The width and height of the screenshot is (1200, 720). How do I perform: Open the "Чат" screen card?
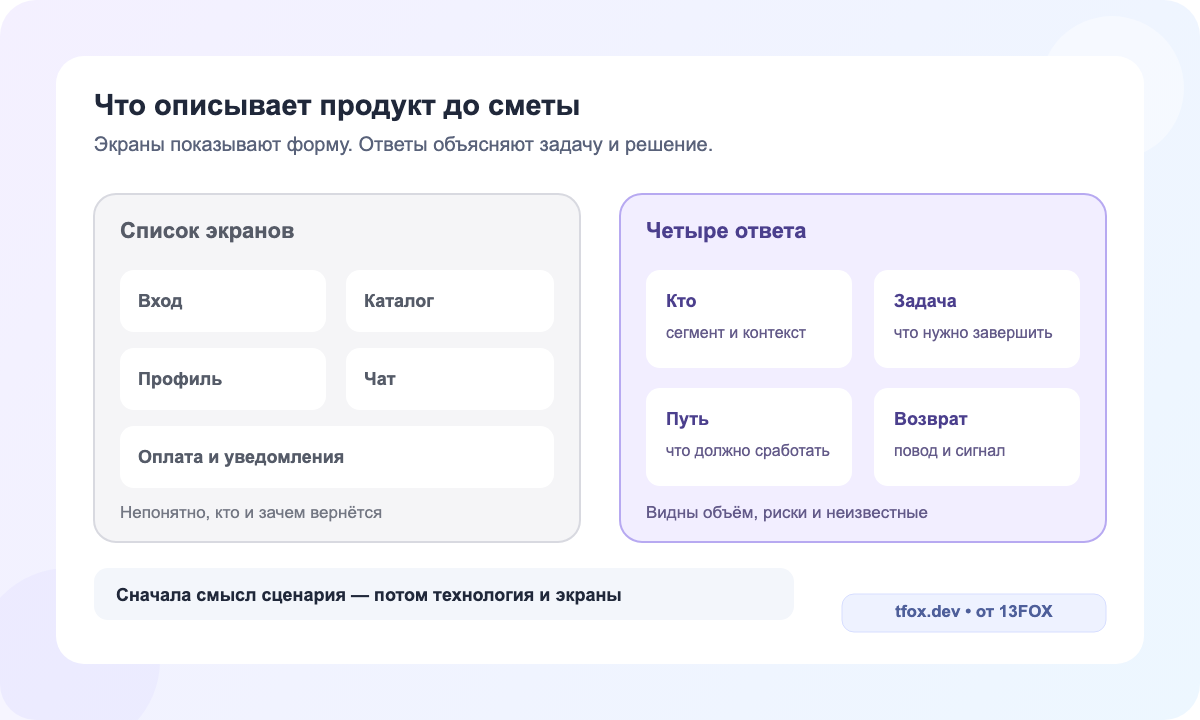(x=450, y=379)
